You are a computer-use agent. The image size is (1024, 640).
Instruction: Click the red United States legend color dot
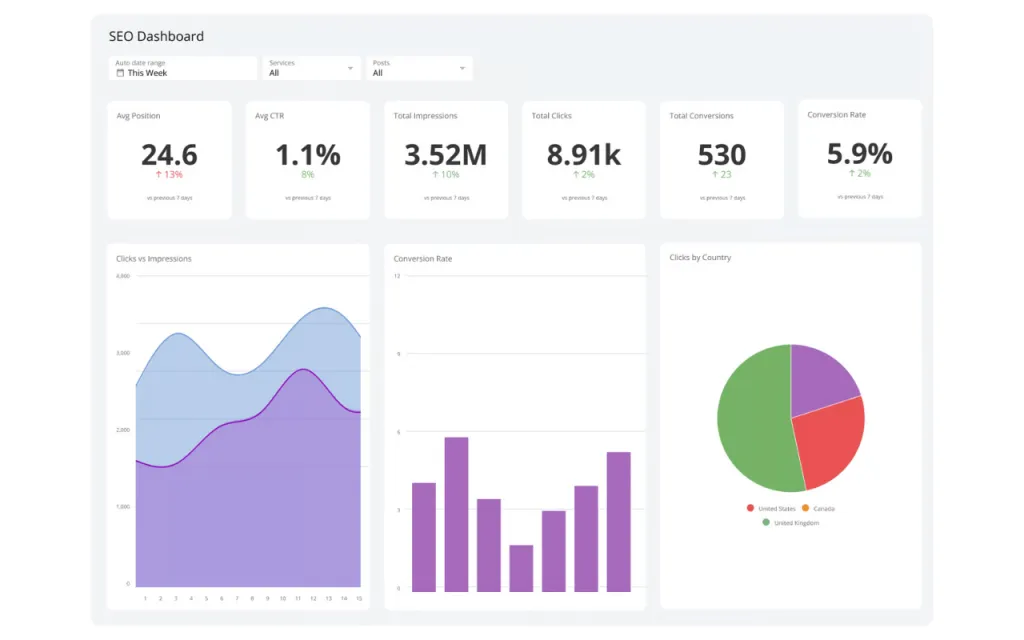[751, 509]
